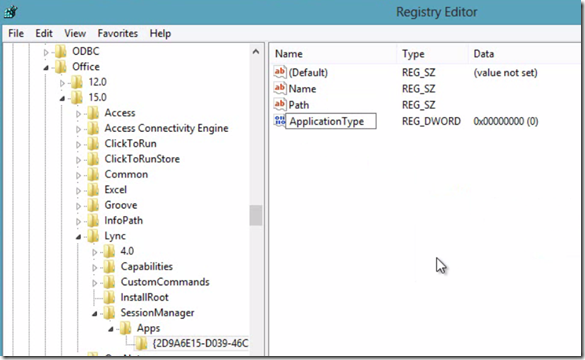Click the 15.0 folder icon
585x360 pixels.
pos(76,98)
